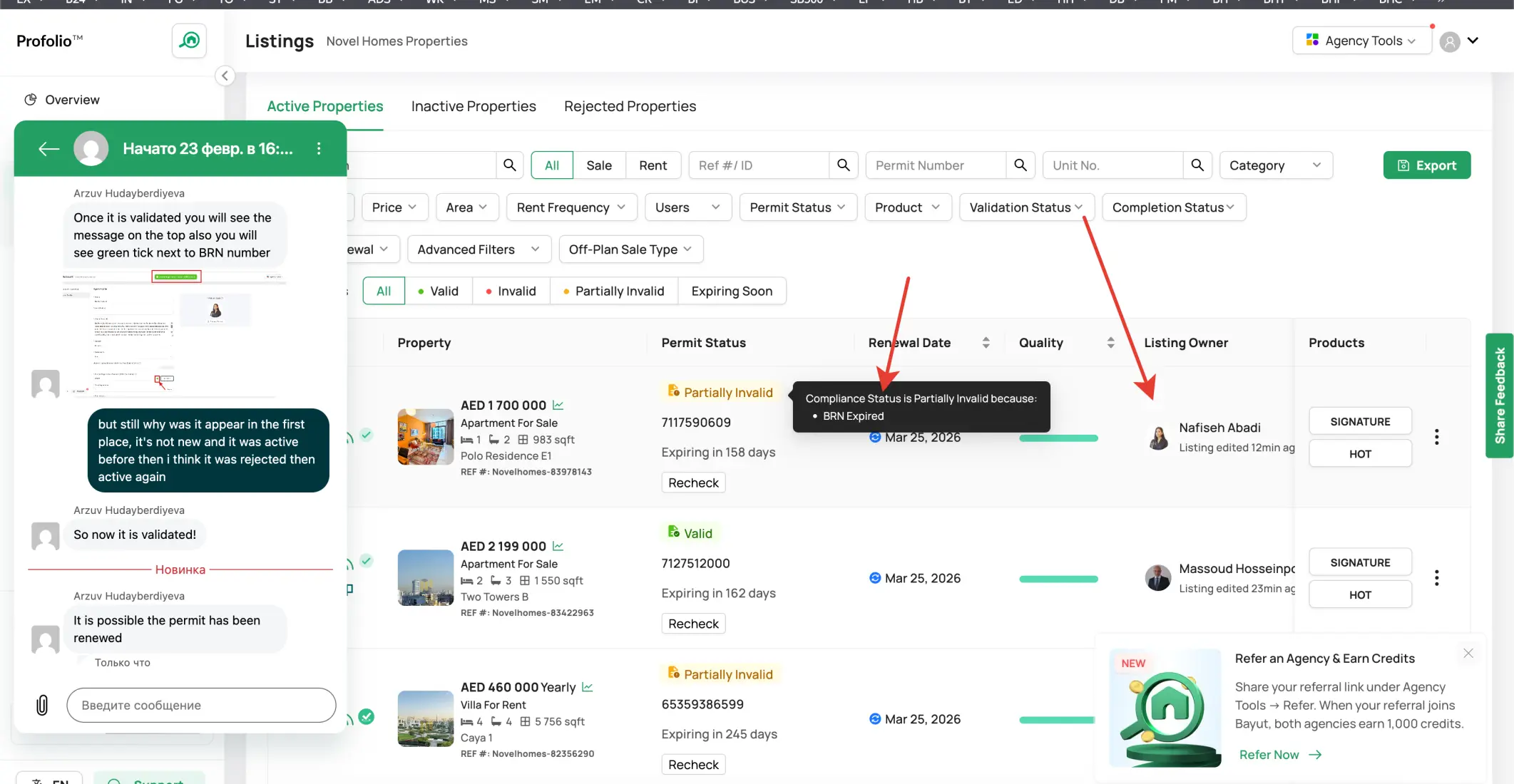Screen dimensions: 1514x784
Task: Click the Agency Tools colored grid icon
Action: (x=1312, y=41)
